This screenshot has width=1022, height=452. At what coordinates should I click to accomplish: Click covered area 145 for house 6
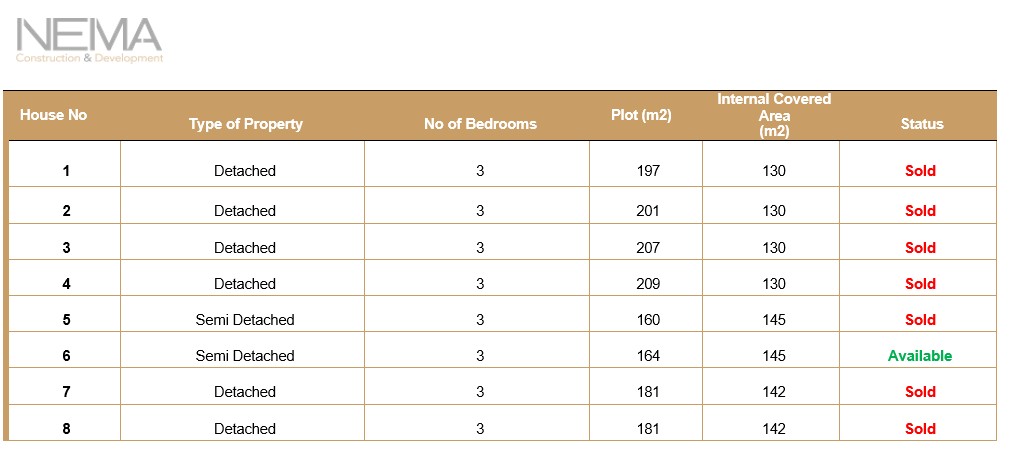(773, 356)
